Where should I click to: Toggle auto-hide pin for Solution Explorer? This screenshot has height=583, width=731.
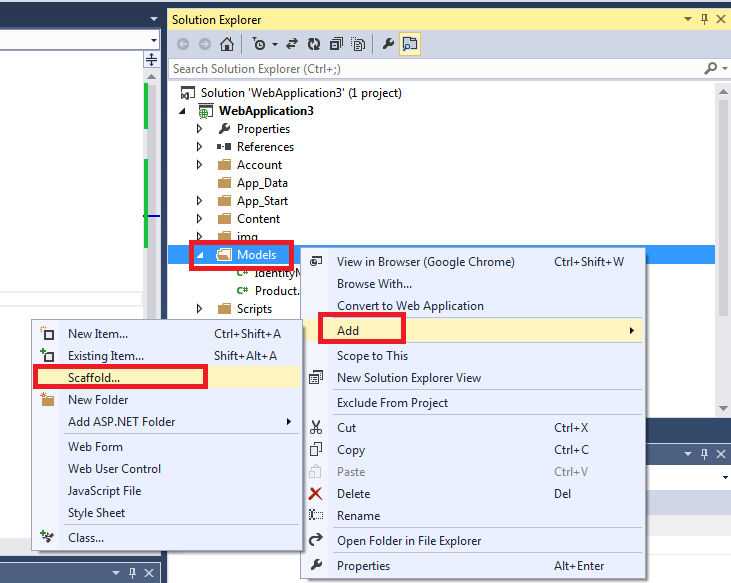pos(704,19)
